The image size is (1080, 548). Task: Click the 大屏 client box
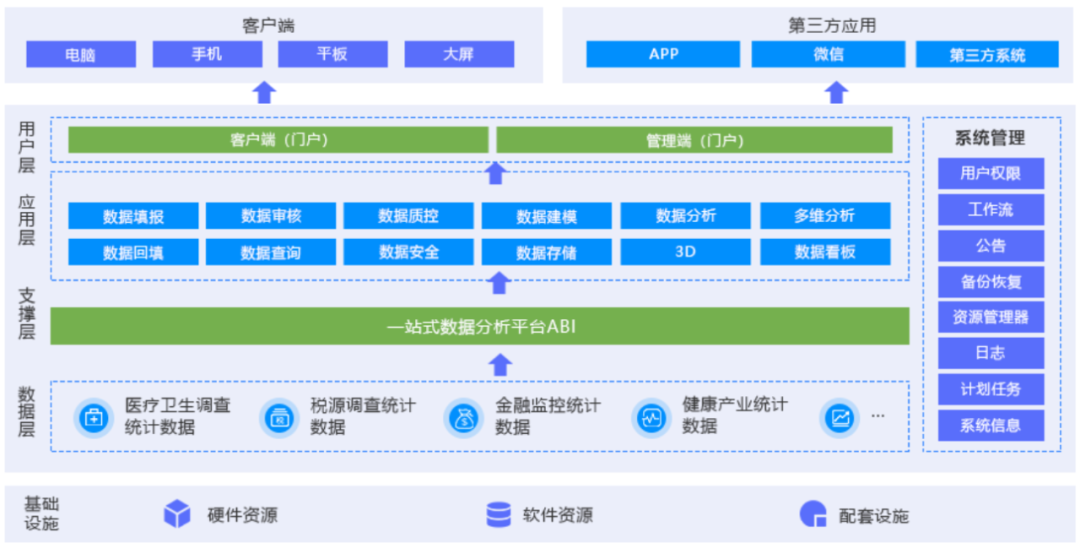pos(458,54)
